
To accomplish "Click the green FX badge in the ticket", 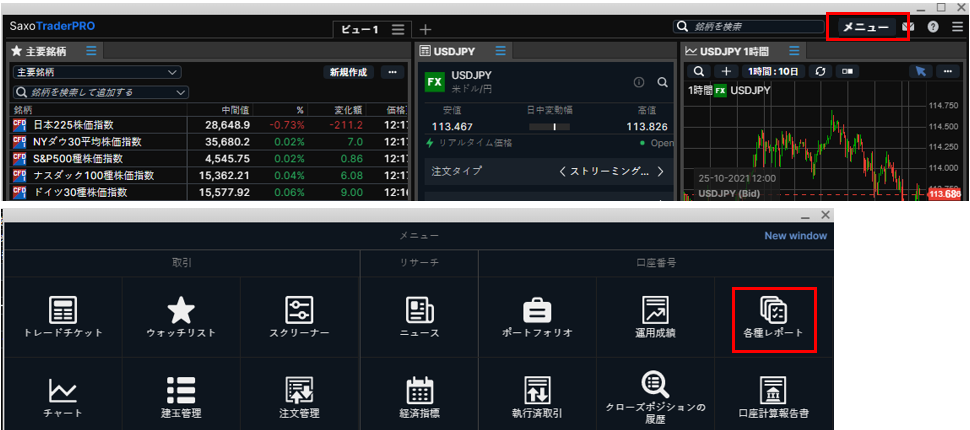I will [434, 82].
